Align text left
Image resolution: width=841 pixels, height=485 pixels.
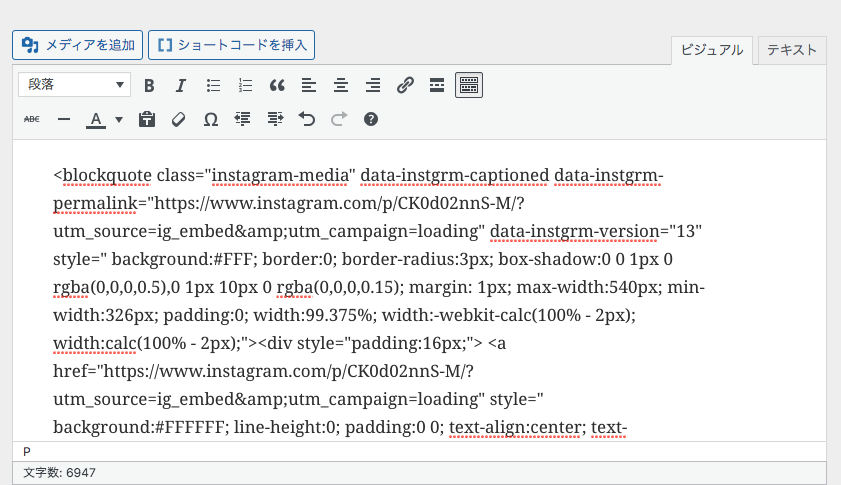(x=309, y=85)
